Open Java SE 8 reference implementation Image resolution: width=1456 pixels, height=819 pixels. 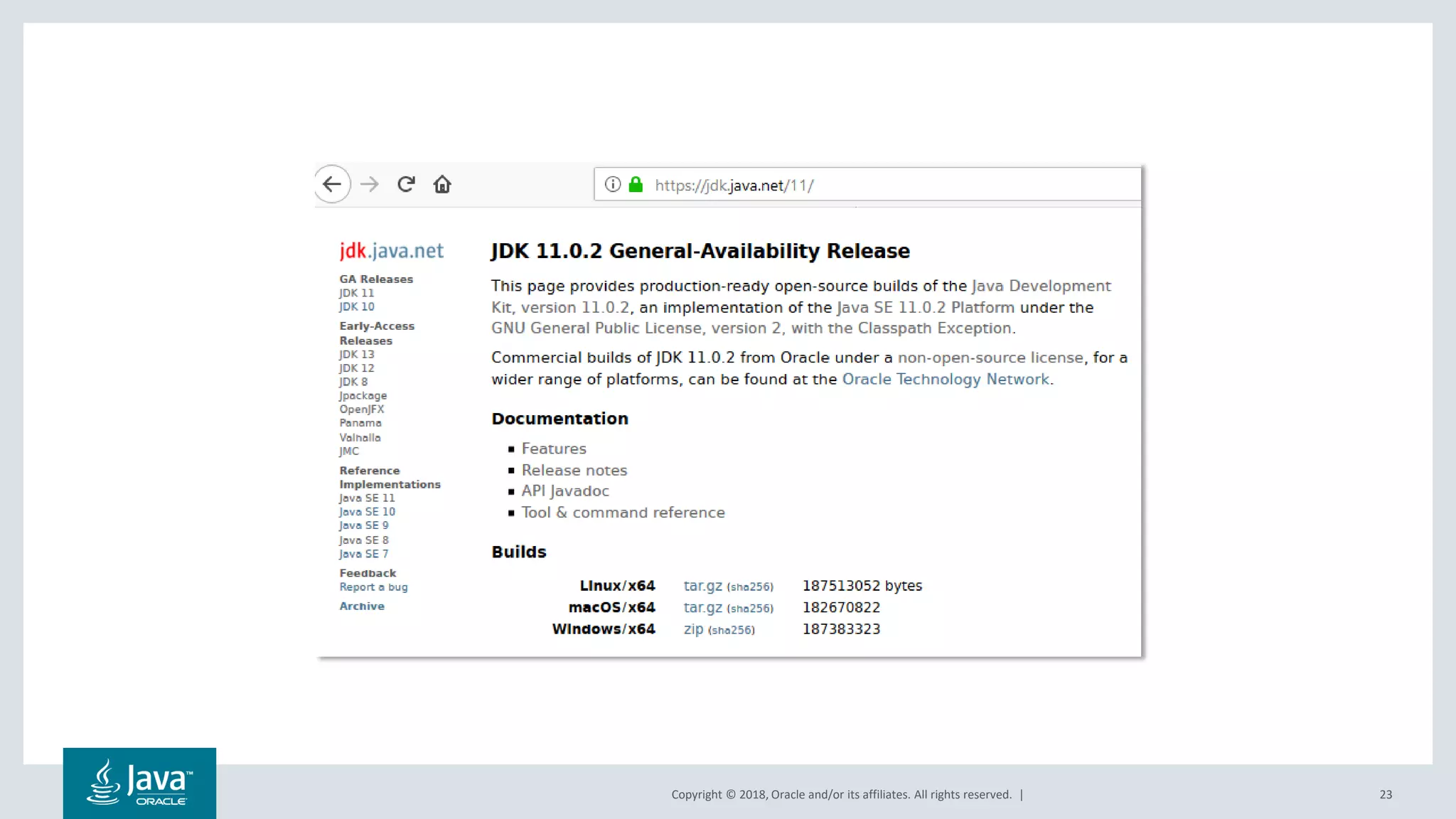364,540
